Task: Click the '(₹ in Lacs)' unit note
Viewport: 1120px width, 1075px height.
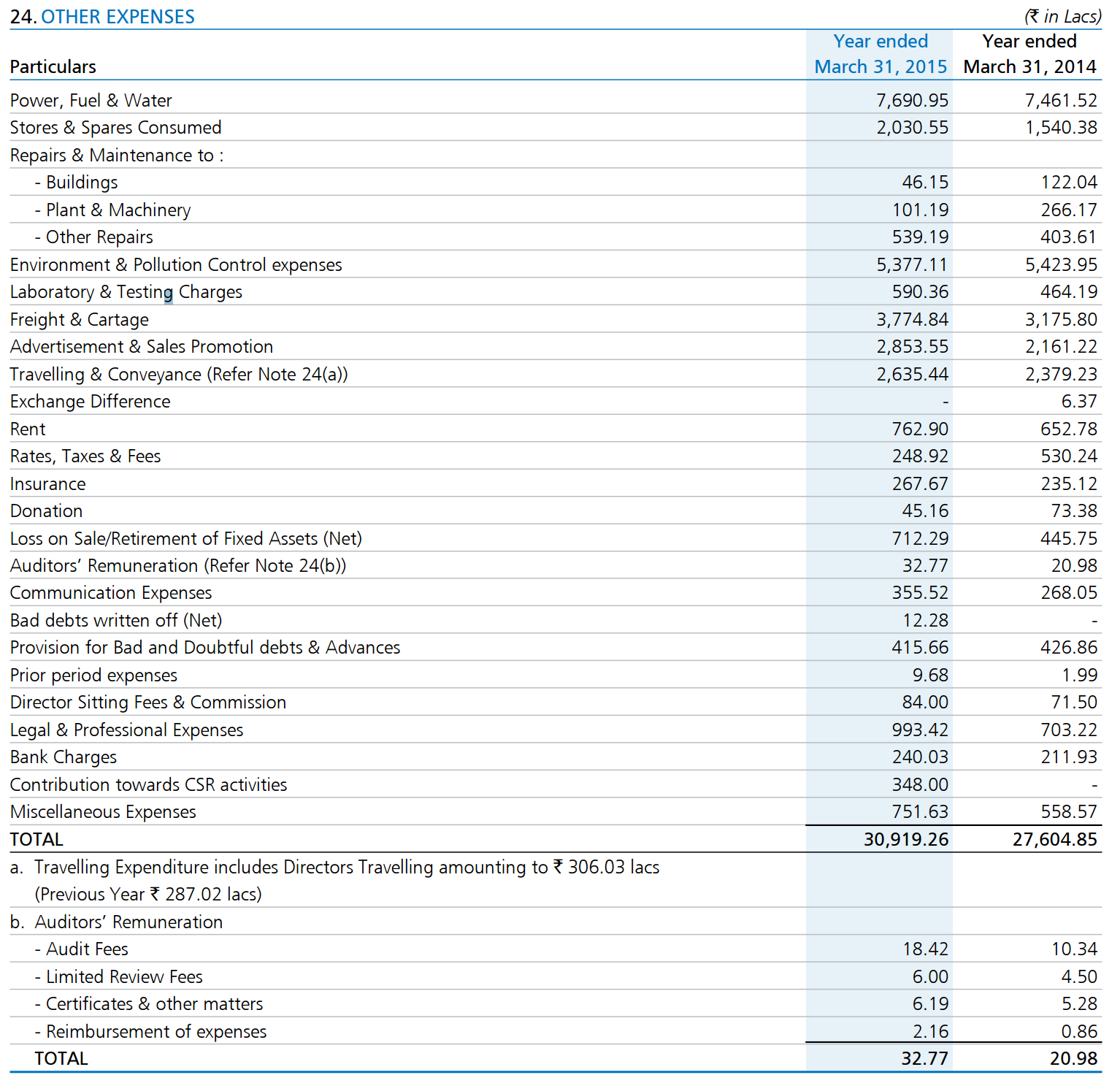Action: click(1062, 16)
